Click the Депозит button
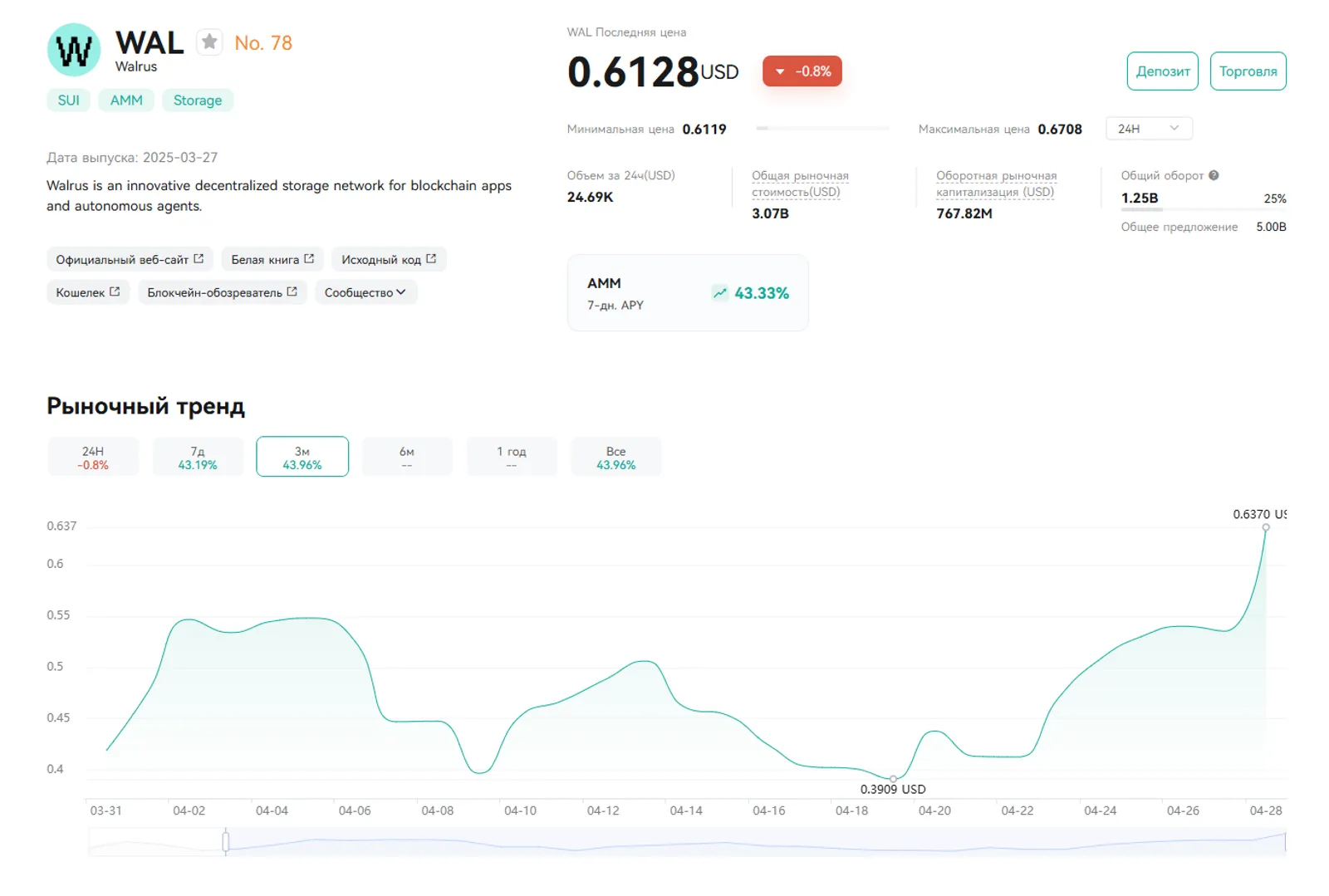 point(1162,71)
